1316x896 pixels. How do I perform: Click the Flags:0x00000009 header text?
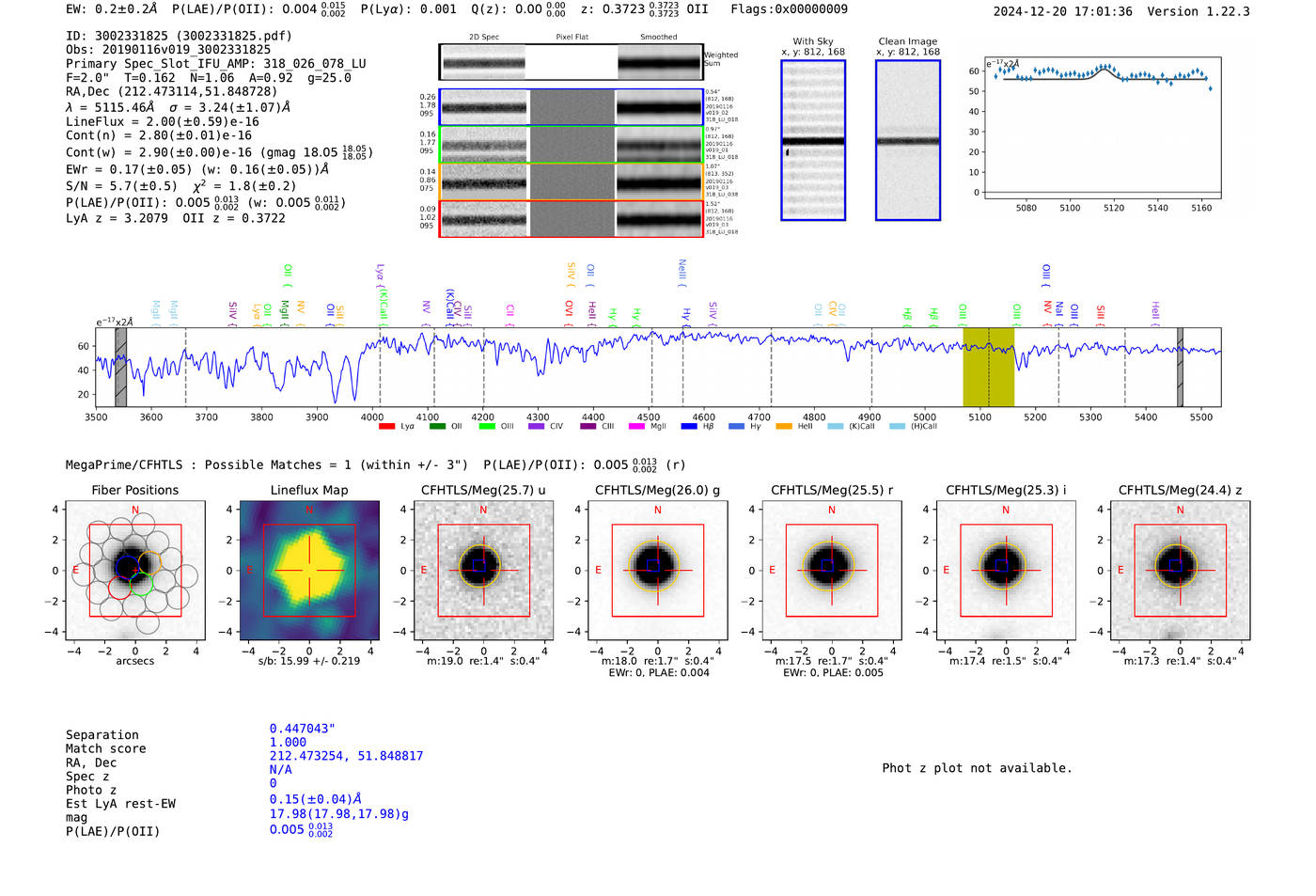(x=789, y=9)
